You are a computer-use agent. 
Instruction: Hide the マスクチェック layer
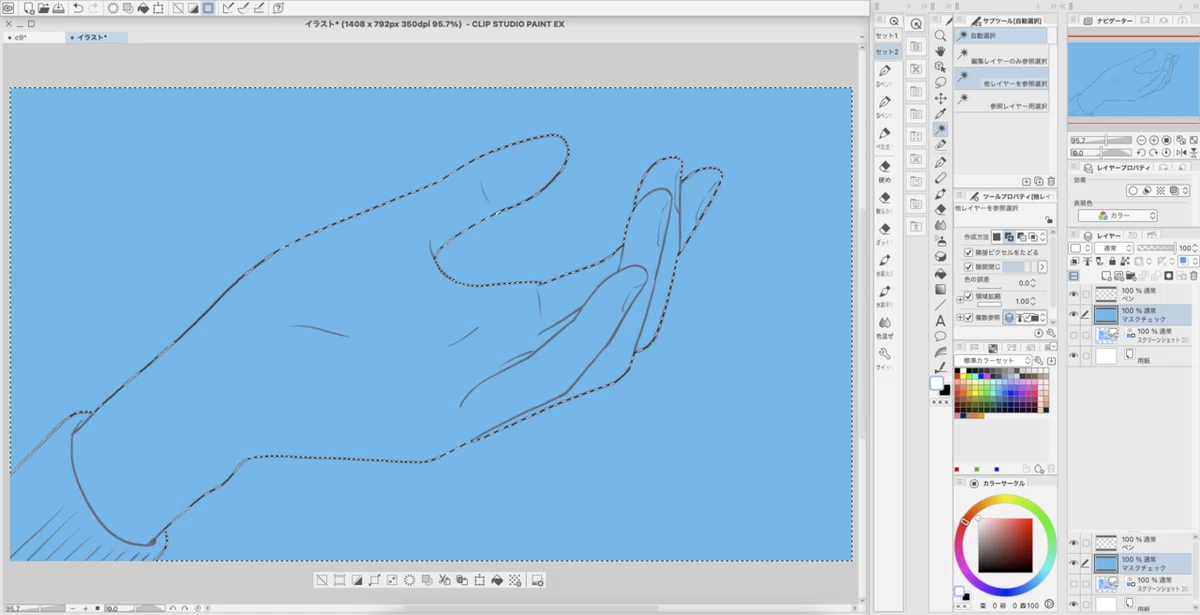point(1074,314)
